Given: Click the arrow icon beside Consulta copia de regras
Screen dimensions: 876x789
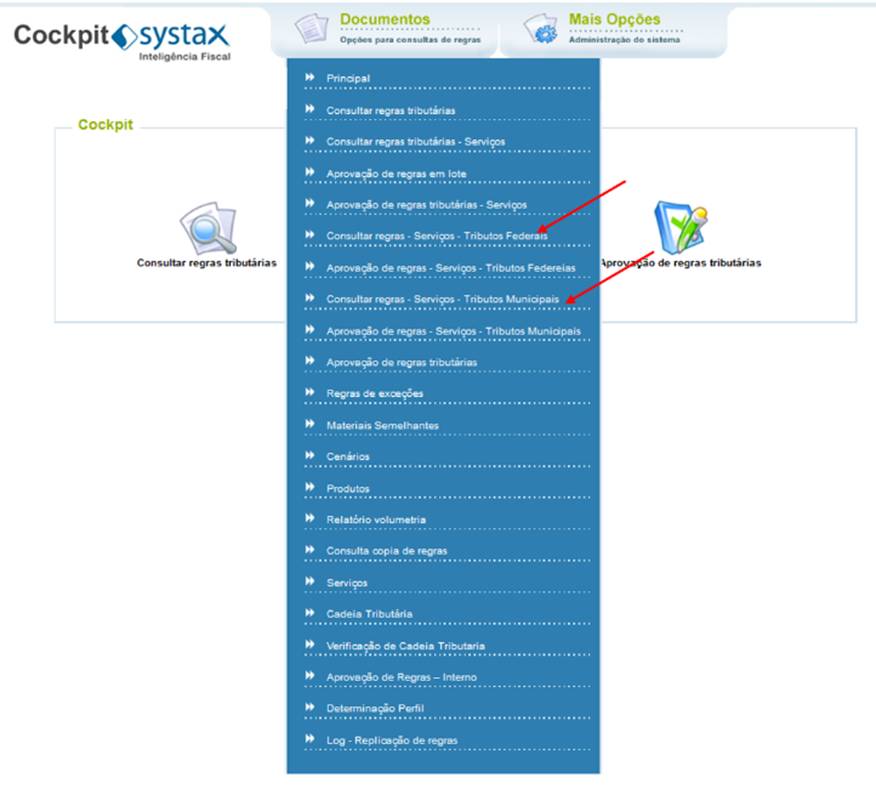Looking at the screenshot, I should pos(310,550).
